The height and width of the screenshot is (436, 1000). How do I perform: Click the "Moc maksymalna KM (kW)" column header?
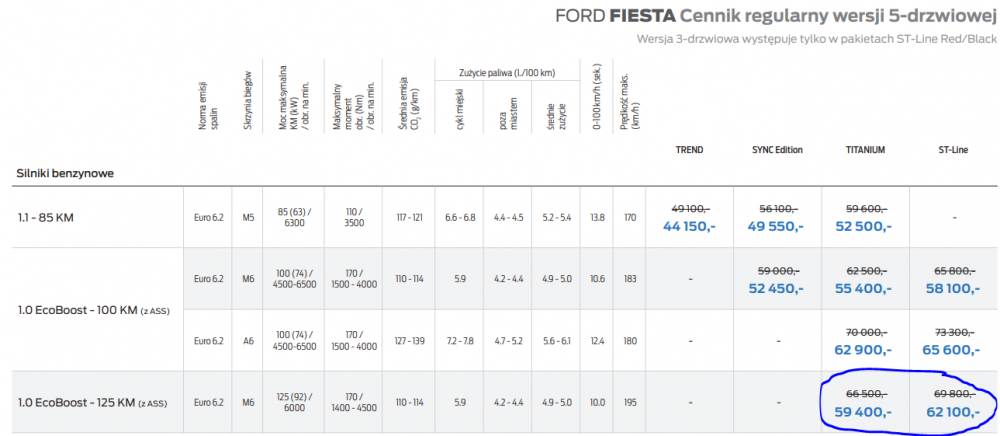(x=293, y=98)
